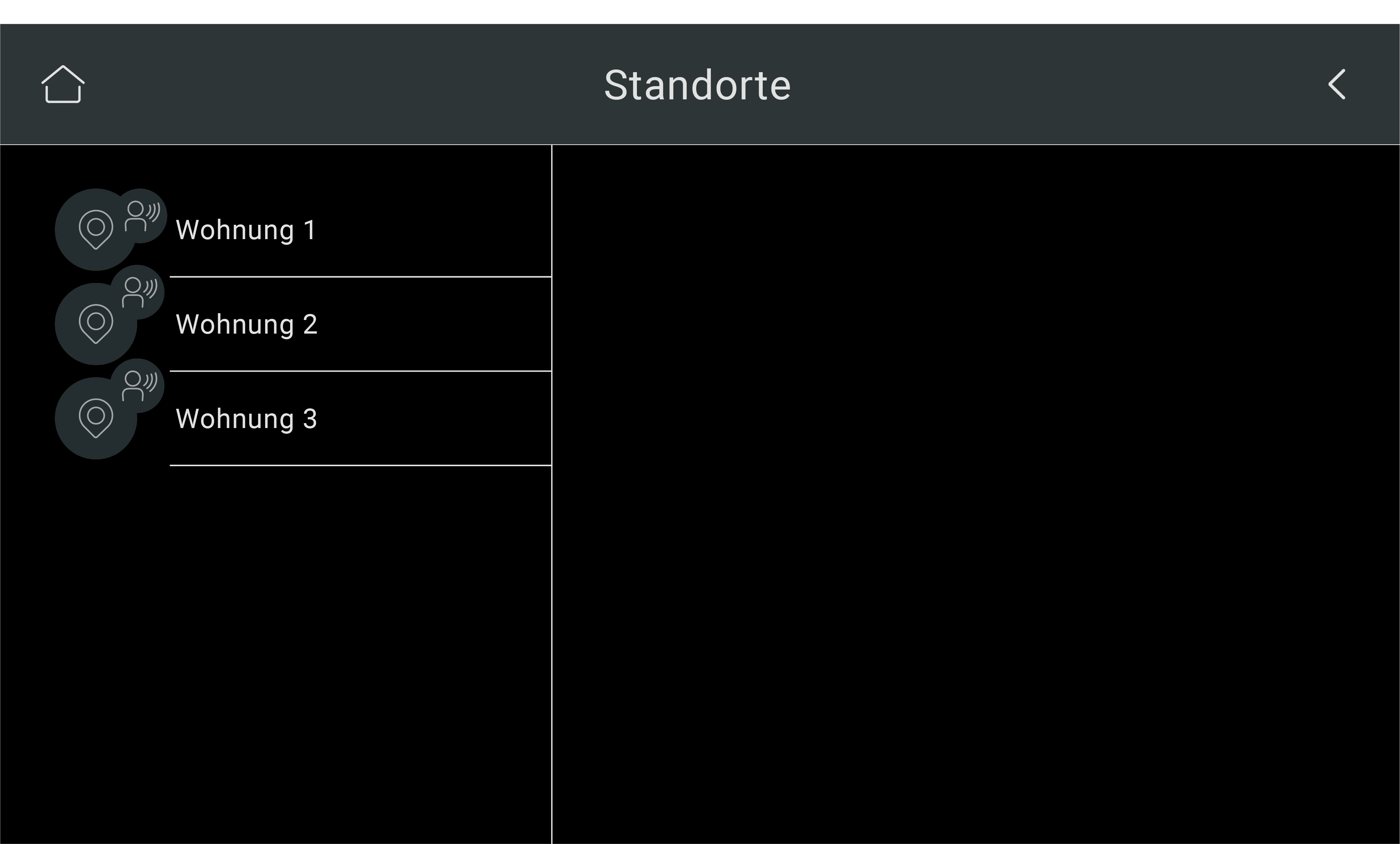Go to the home screen via house icon
This screenshot has height=844, width=1400.
click(63, 84)
